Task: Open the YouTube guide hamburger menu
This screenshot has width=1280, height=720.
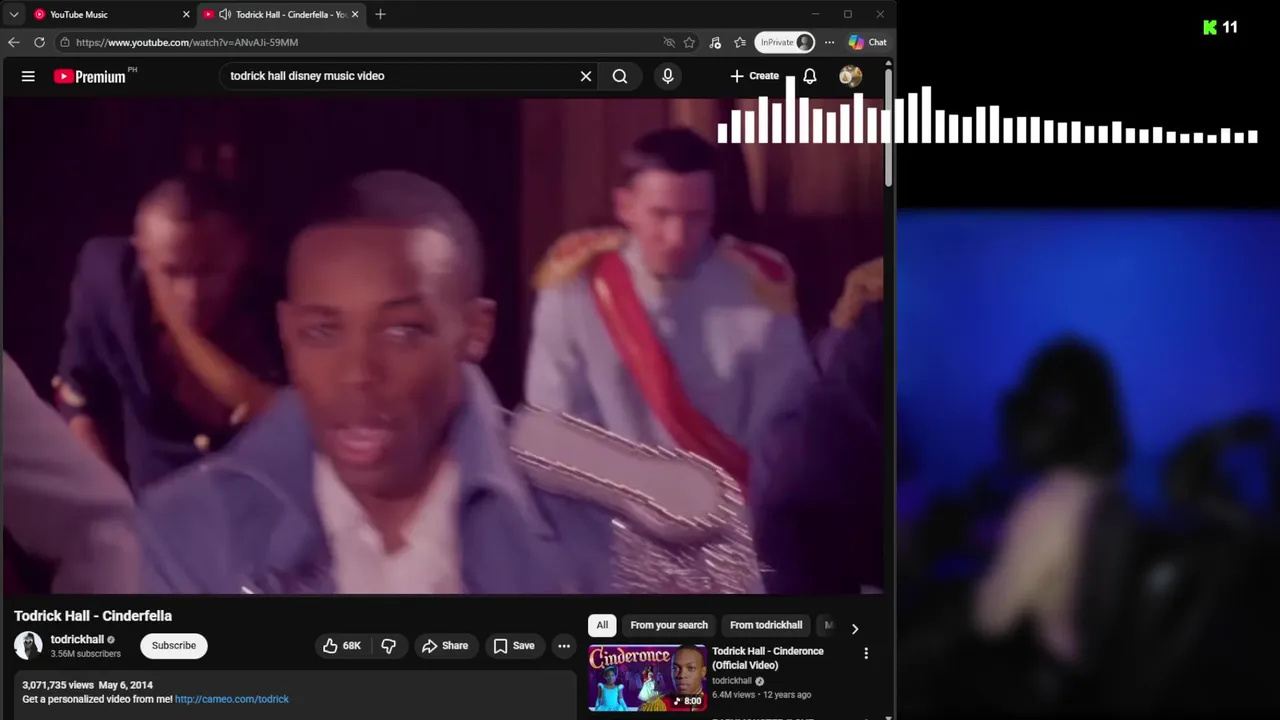Action: tap(28, 76)
